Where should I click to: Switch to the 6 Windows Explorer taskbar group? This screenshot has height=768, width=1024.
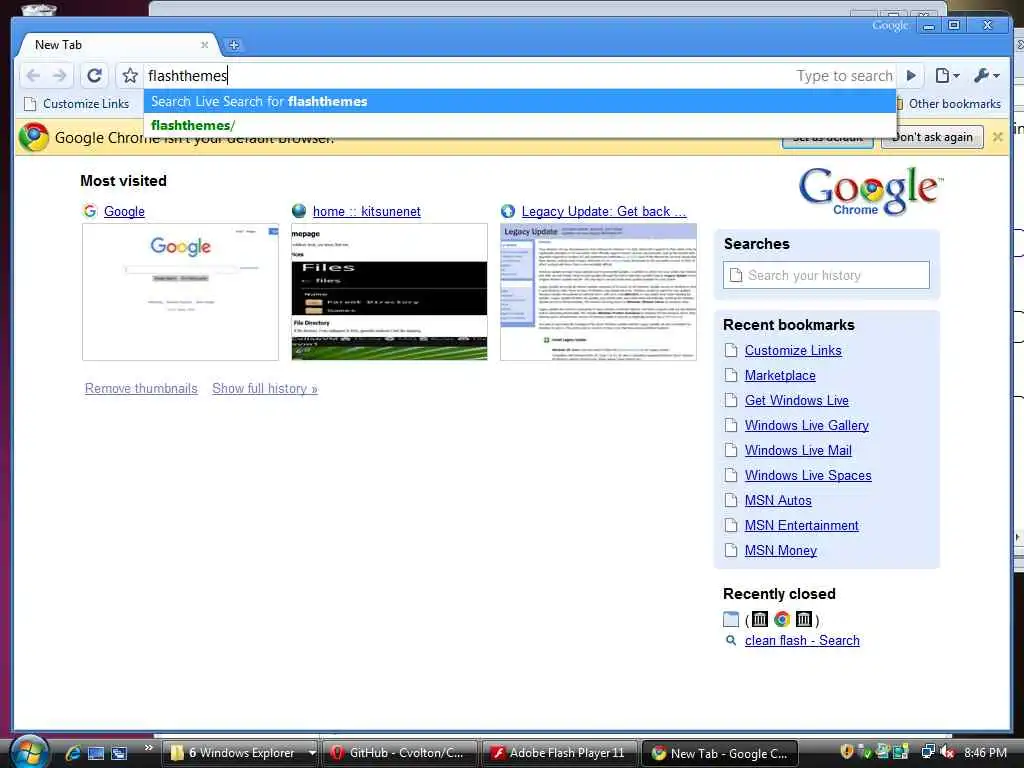[x=234, y=753]
